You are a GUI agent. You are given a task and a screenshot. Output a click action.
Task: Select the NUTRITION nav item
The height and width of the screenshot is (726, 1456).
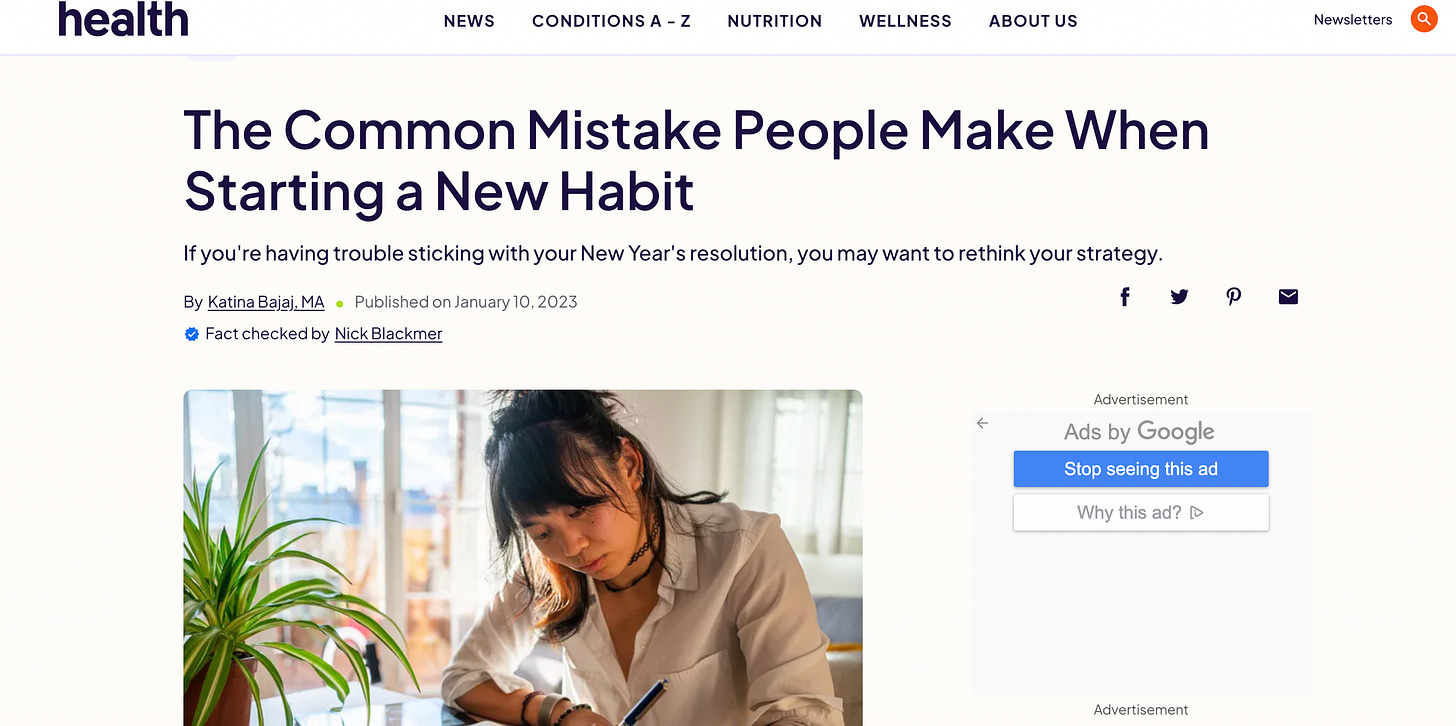[x=775, y=21]
